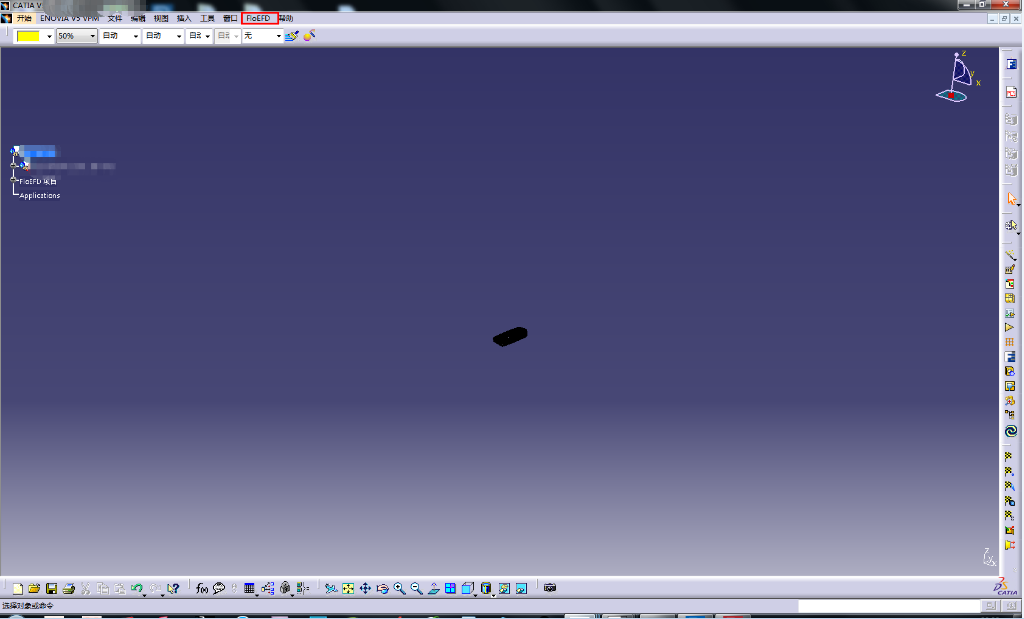Open the layer dropdown showing 无
This screenshot has height=619, width=1024.
click(278, 36)
